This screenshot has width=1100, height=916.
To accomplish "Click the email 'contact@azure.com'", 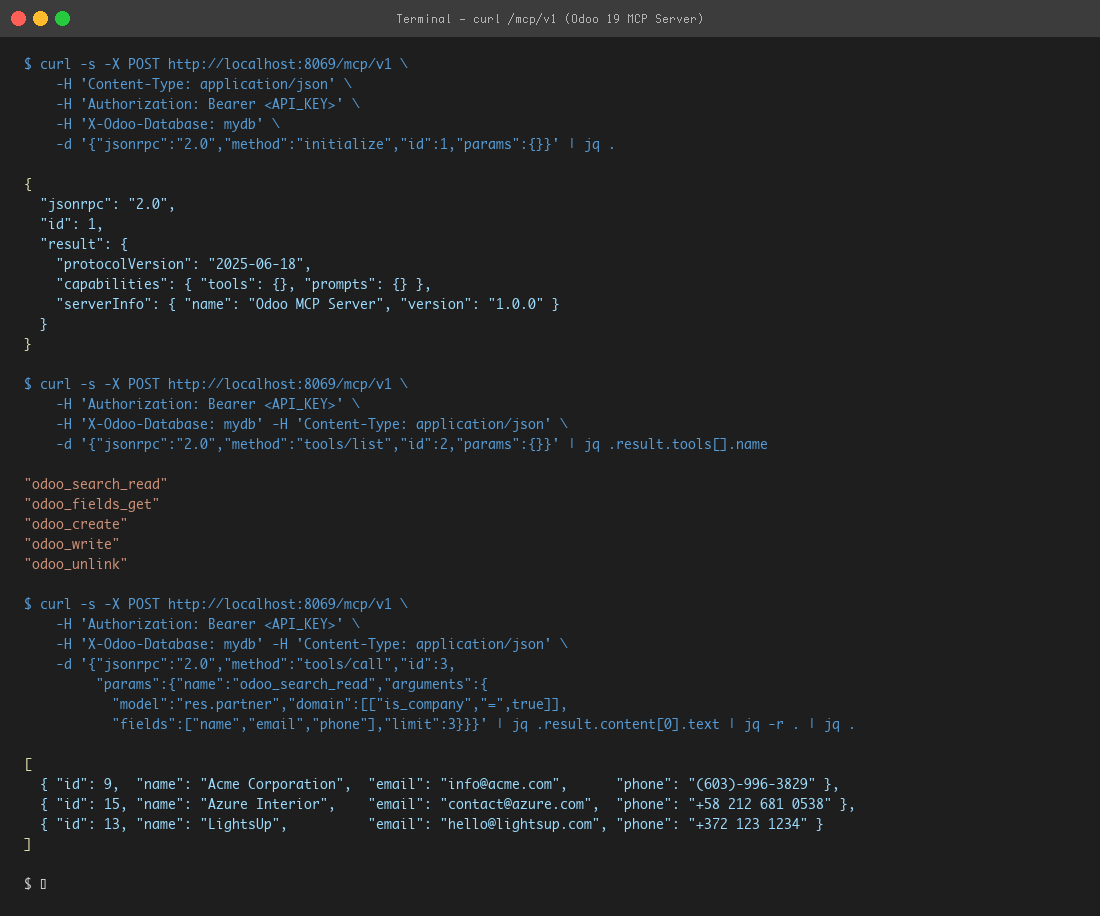I will pyautogui.click(x=516, y=804).
